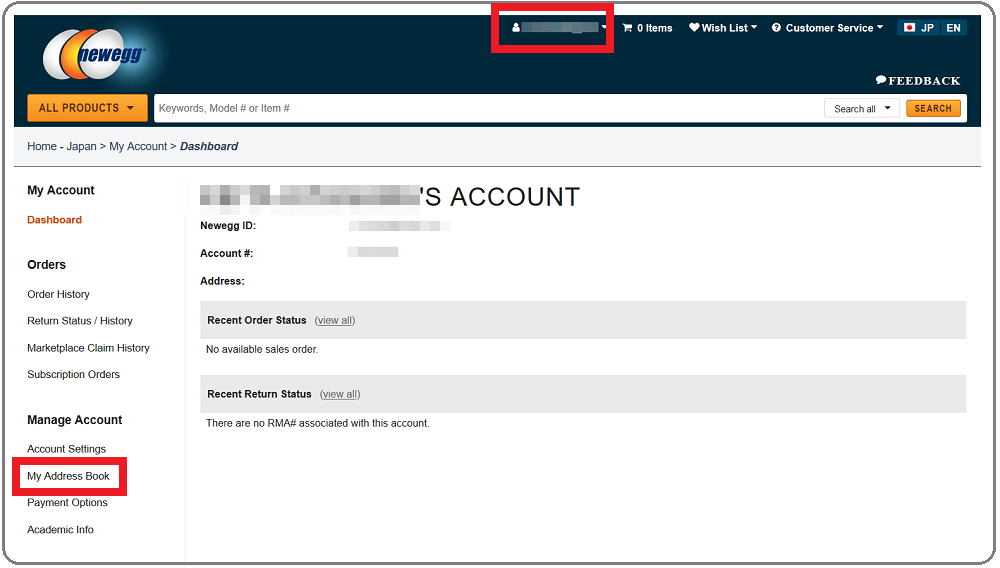Click the 'Orders' sidebar heading
The image size is (1000, 568).
[47, 265]
